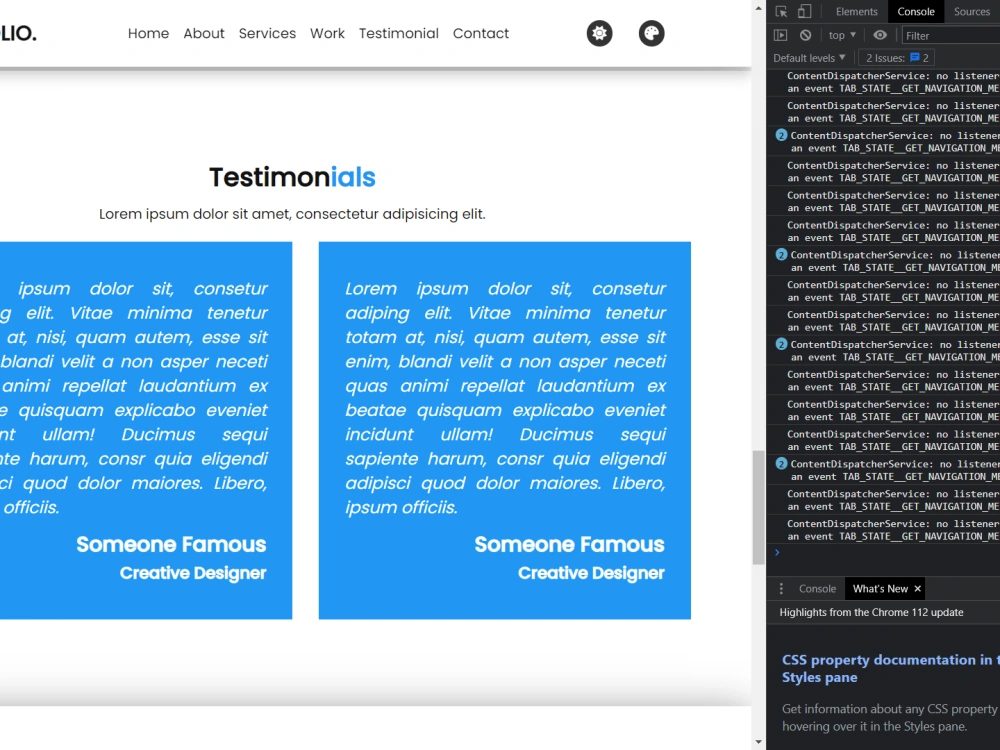Select the Console tab in the drawer
Image resolution: width=1000 pixels, height=750 pixels.
[817, 589]
